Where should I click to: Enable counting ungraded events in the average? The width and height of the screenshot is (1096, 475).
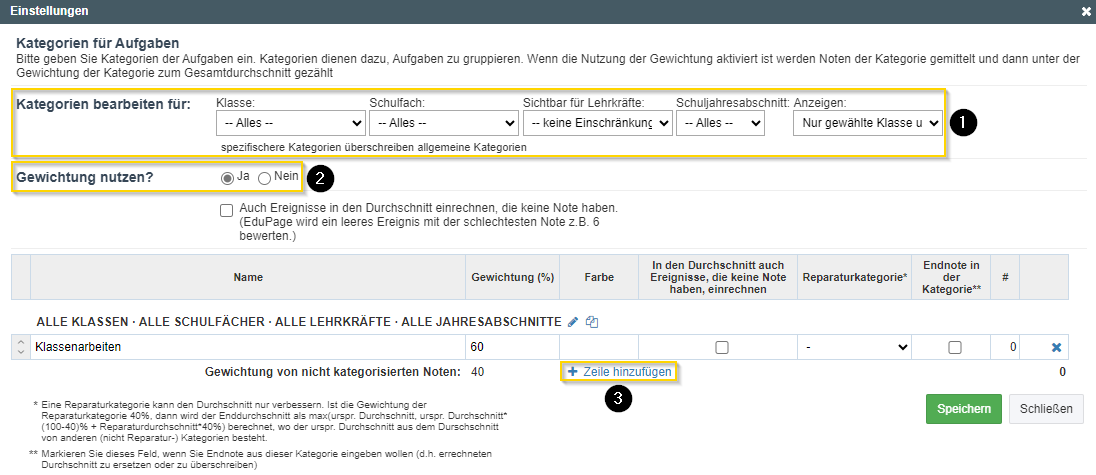click(x=226, y=210)
